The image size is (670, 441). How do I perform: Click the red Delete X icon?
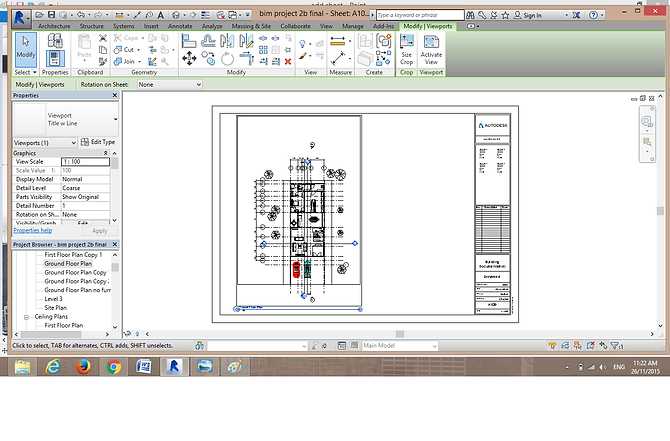click(288, 62)
